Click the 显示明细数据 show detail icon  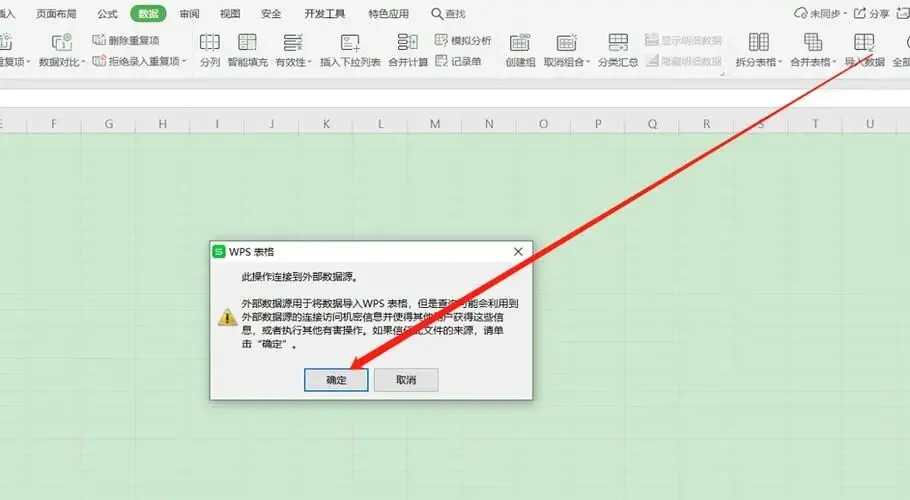(x=652, y=40)
